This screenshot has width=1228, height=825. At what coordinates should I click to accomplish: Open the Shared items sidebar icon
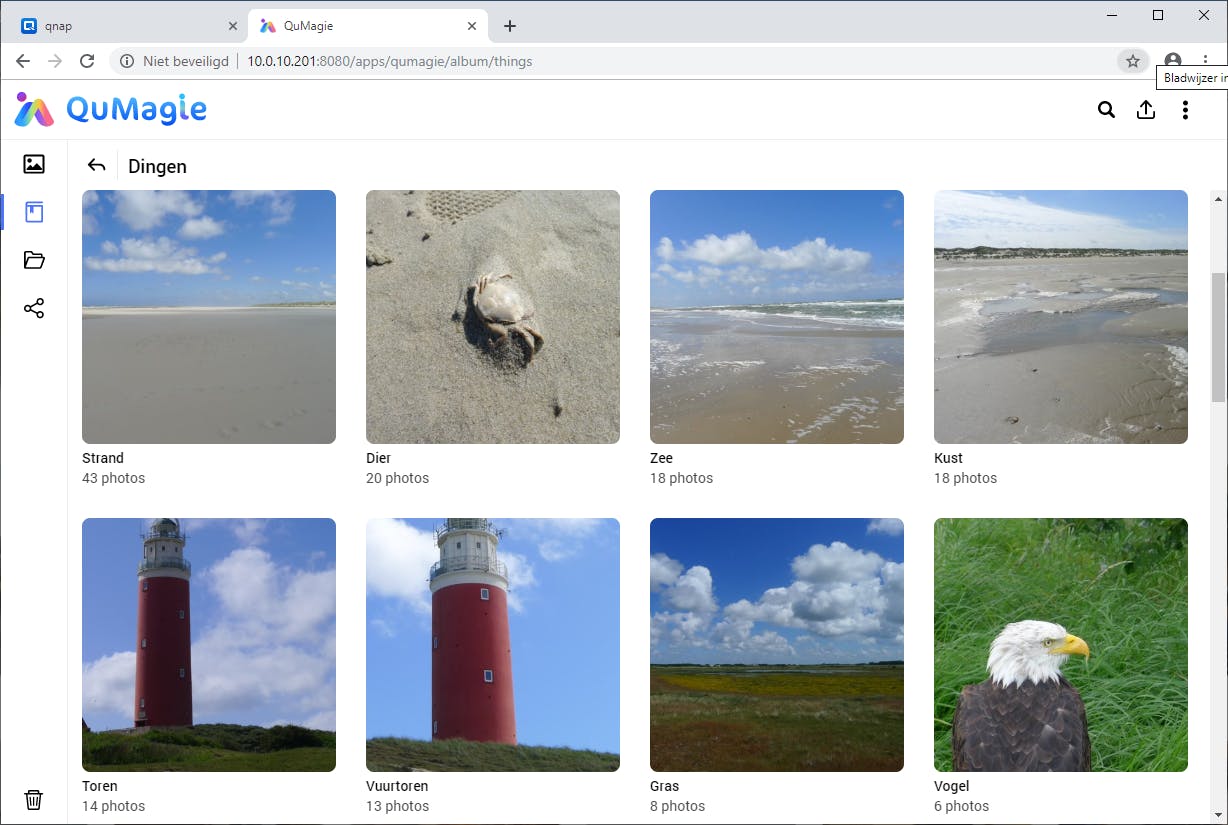click(x=34, y=308)
